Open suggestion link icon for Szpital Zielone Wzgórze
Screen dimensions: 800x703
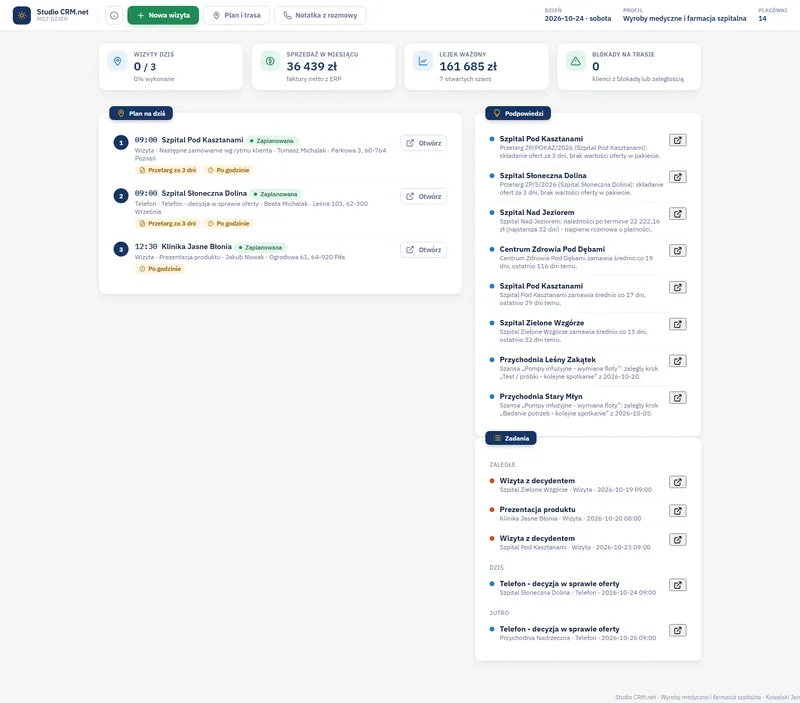(678, 324)
